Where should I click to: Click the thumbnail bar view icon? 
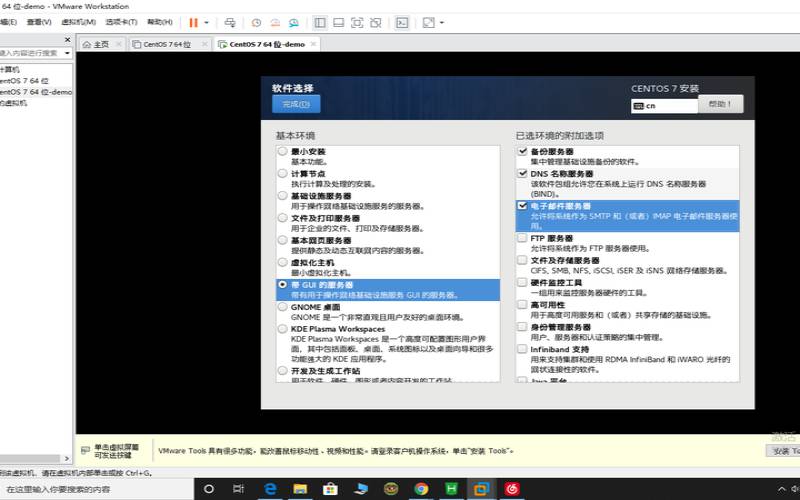(338, 22)
